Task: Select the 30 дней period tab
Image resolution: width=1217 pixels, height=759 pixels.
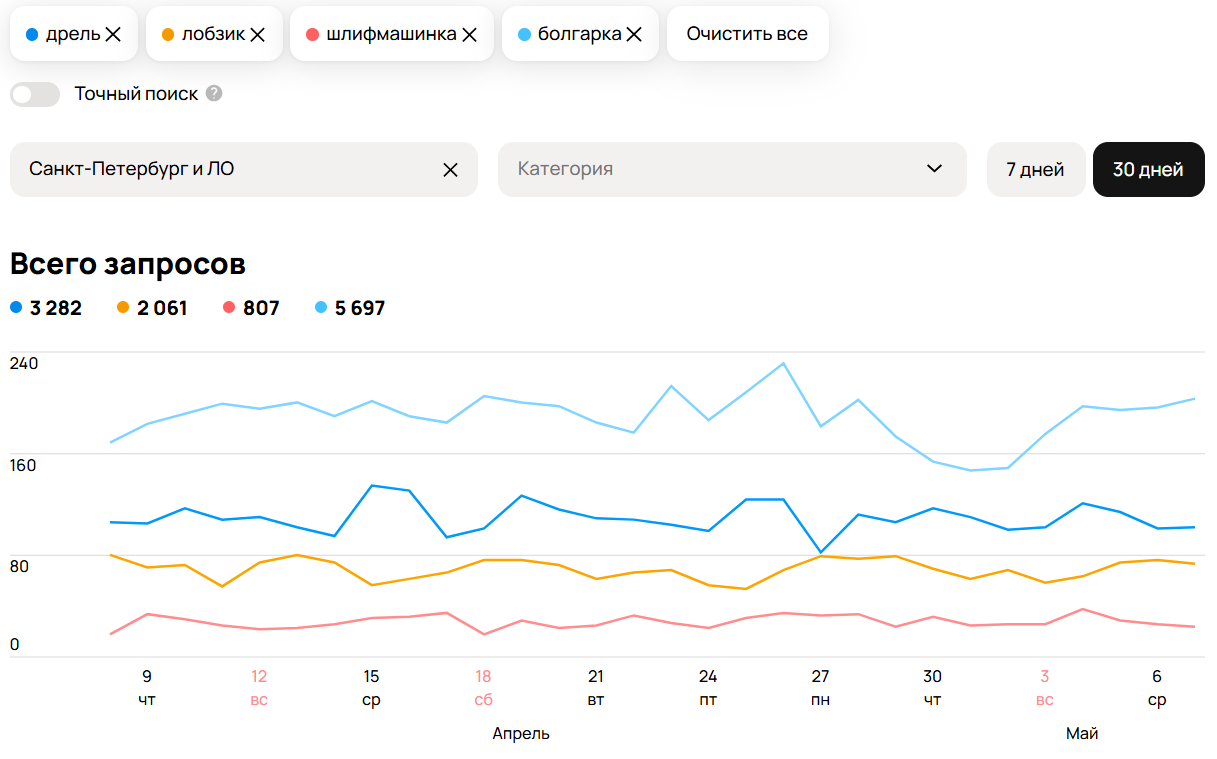Action: coord(1148,169)
